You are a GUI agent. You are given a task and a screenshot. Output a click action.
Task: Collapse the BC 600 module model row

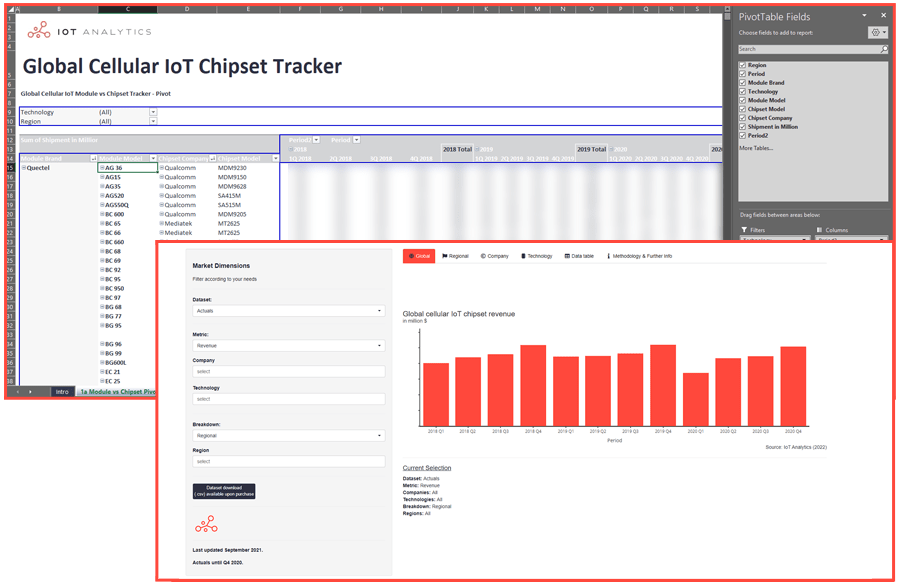click(x=102, y=215)
